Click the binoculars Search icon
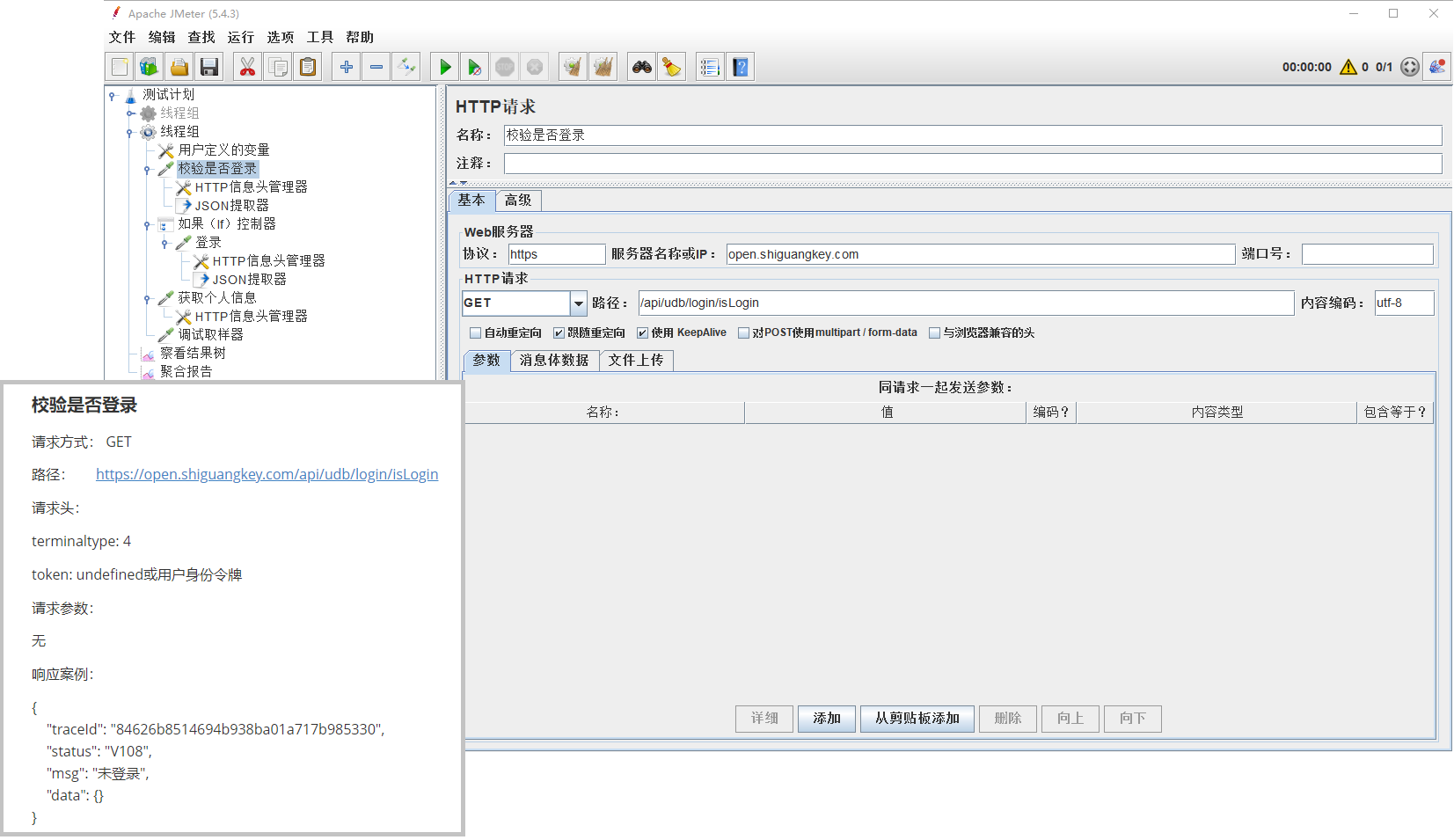This screenshot has height=840, width=1454. pyautogui.click(x=642, y=67)
